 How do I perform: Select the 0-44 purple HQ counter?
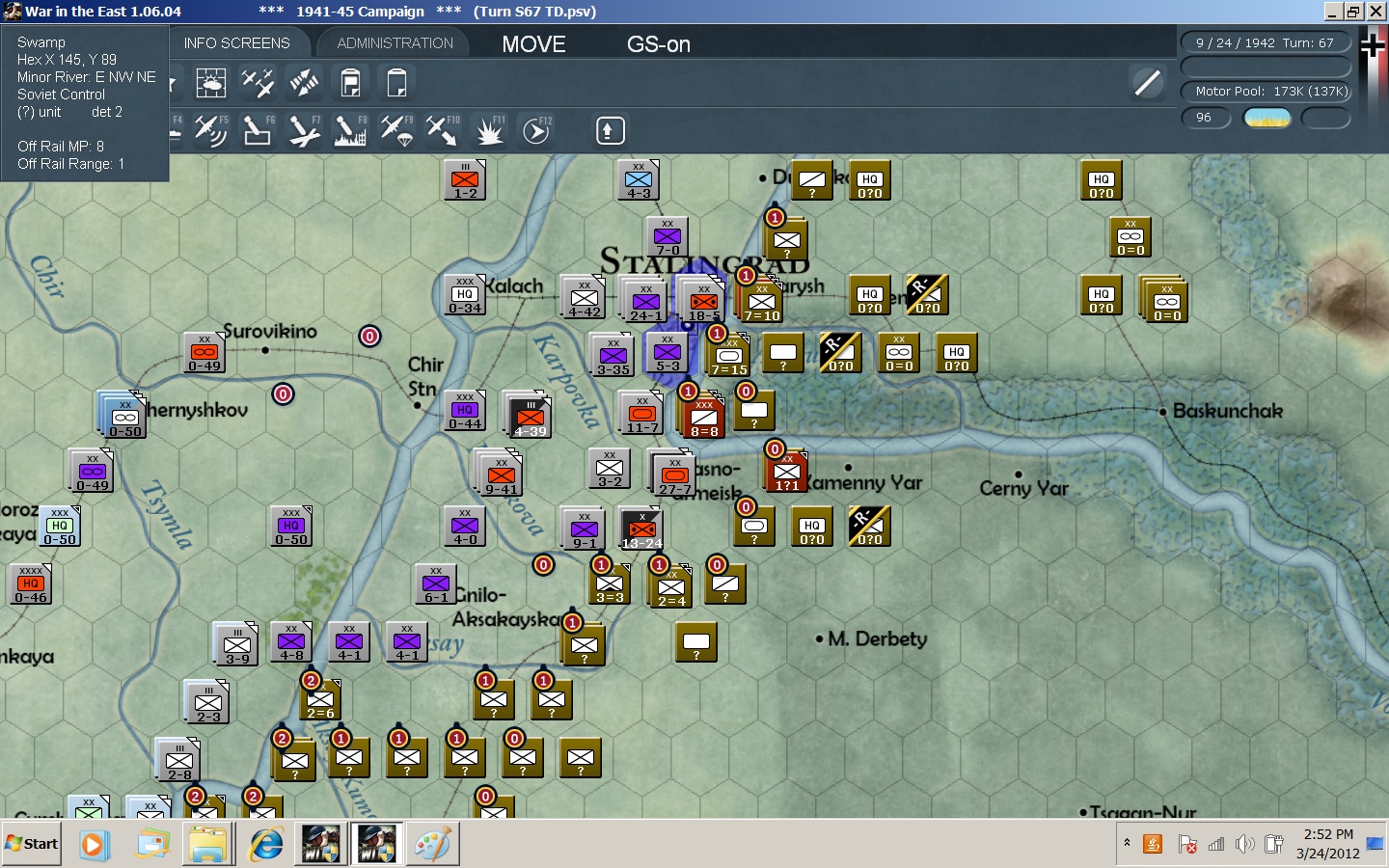click(465, 412)
